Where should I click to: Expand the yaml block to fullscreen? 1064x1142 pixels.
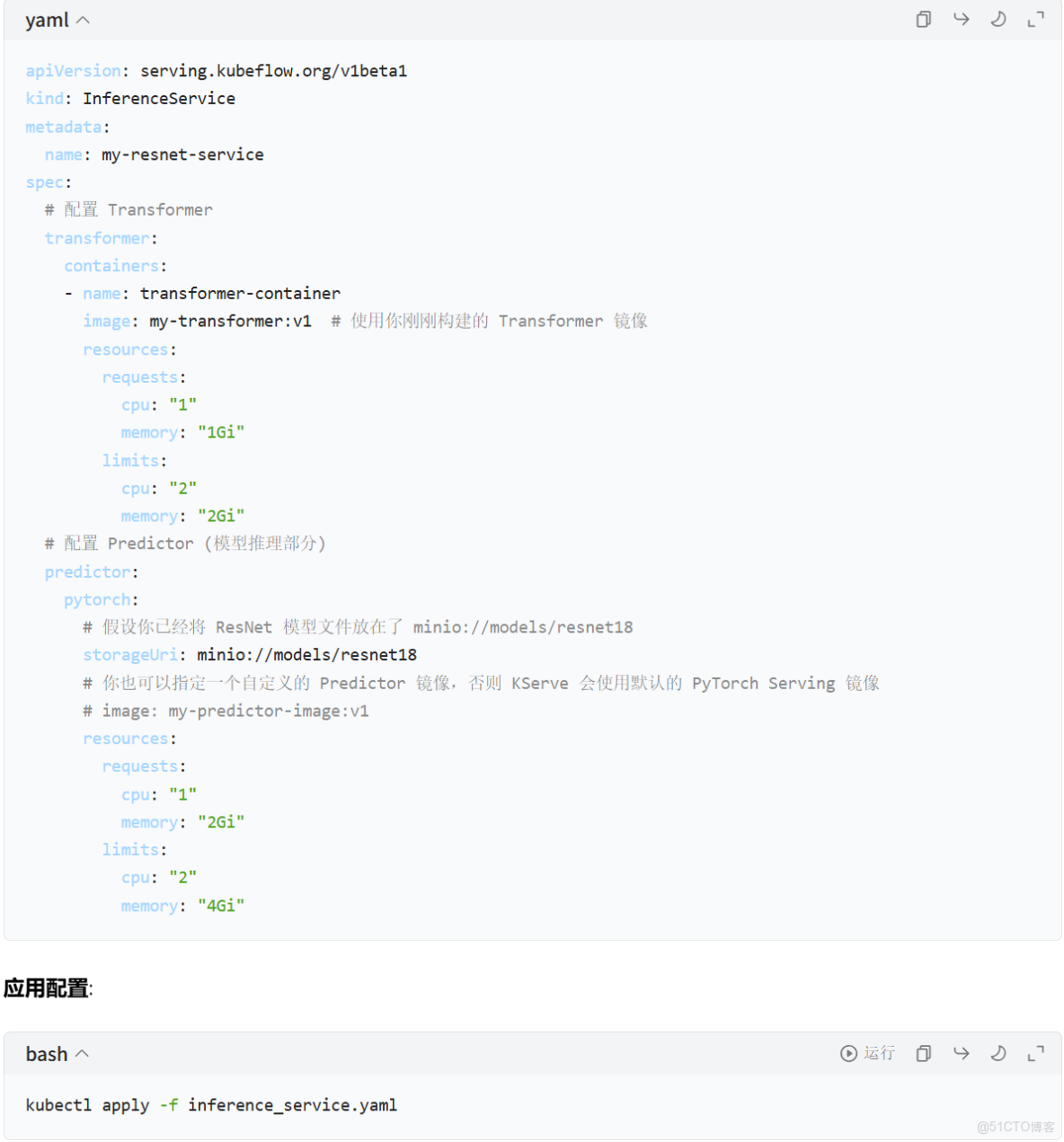pyautogui.click(x=1034, y=19)
